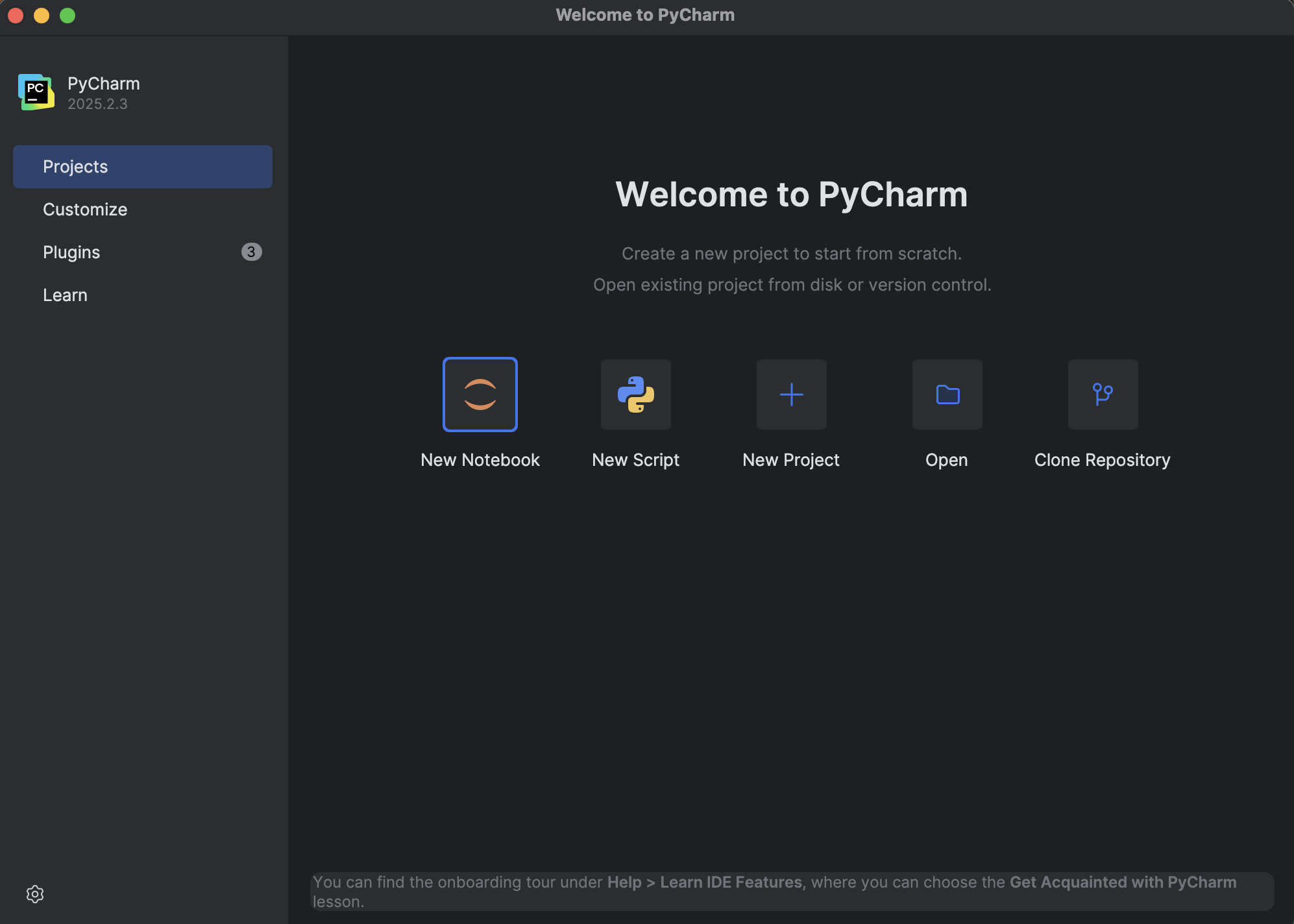The width and height of the screenshot is (1294, 924).
Task: Click the New Project plus icon
Action: [x=791, y=395]
